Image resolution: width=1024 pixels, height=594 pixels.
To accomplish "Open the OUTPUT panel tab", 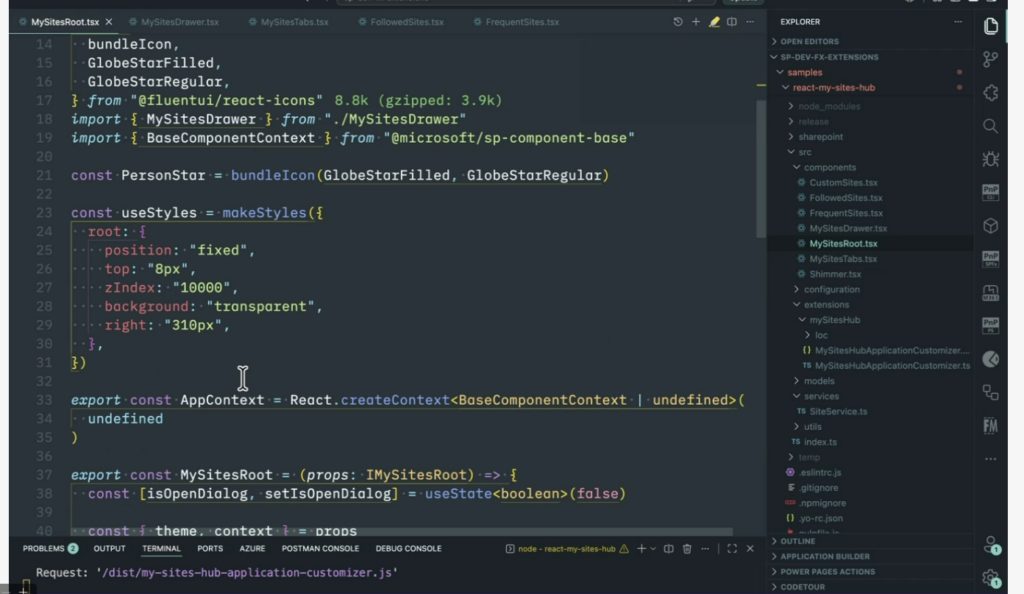I will [109, 549].
